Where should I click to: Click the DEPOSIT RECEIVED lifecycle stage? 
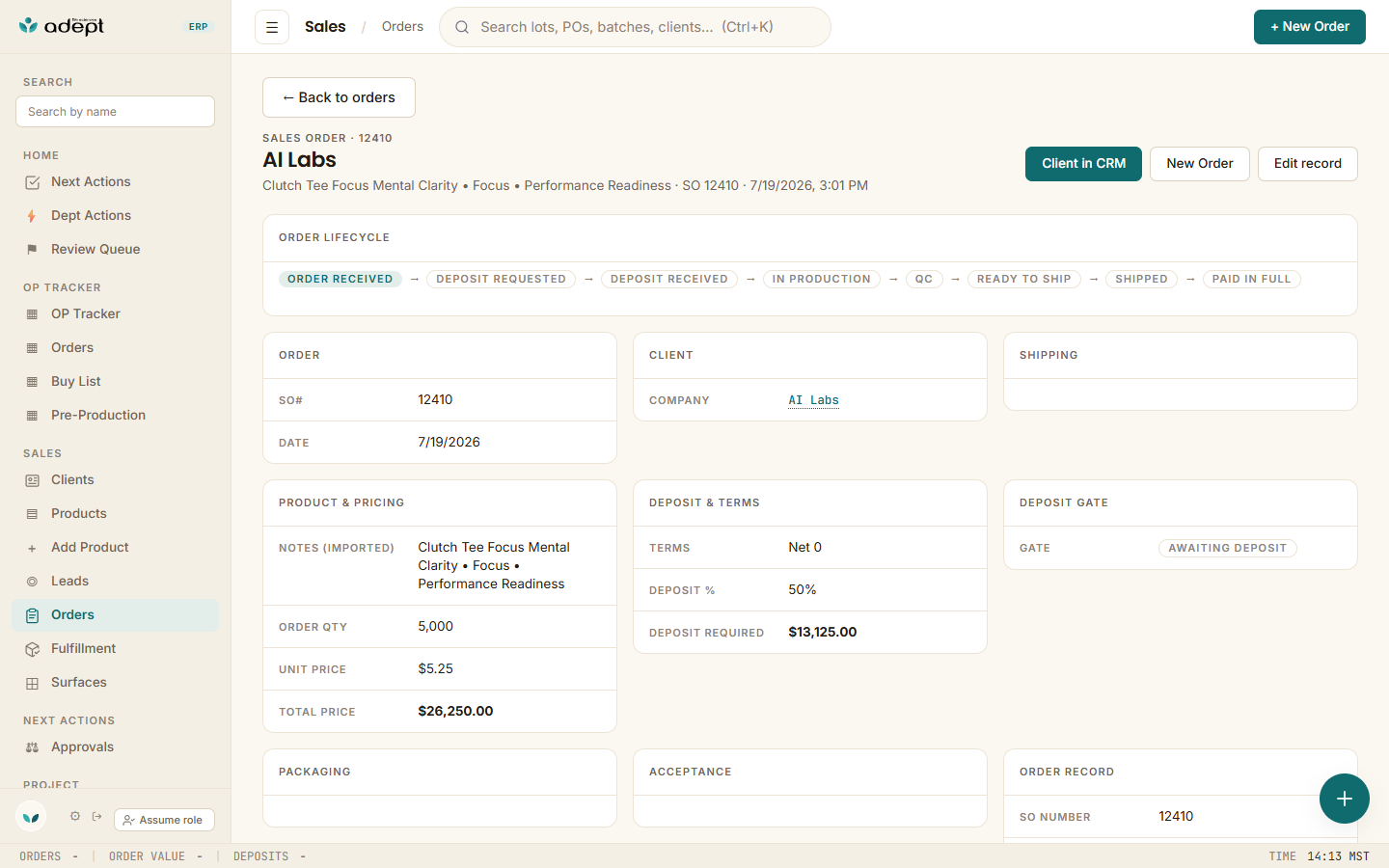[668, 280]
